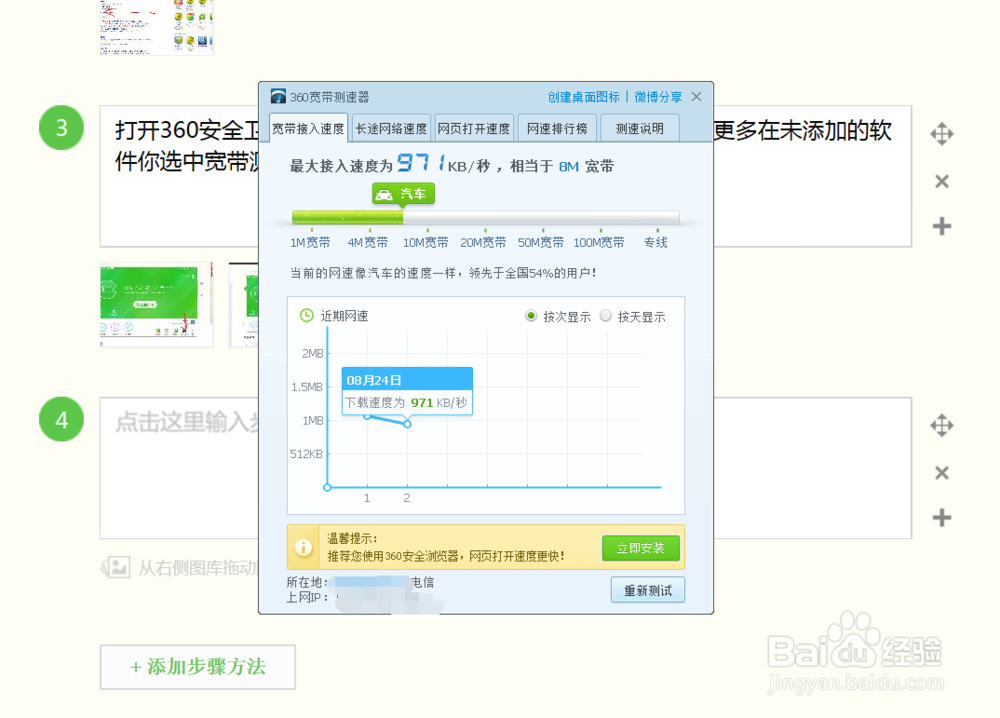This screenshot has height=718, width=1000.
Task: Click the clock icon beside 近期网速
Action: 309,317
